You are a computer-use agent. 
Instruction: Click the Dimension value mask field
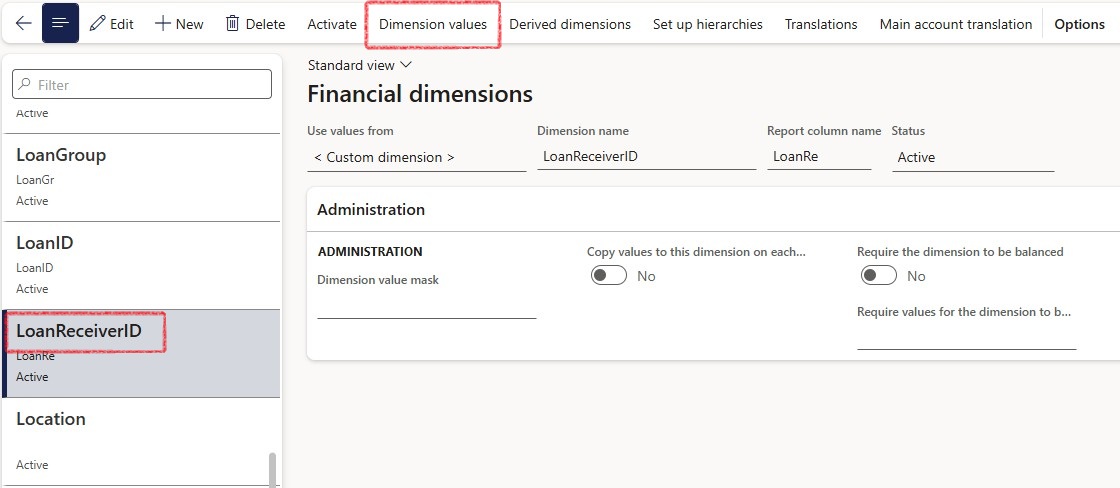click(426, 306)
